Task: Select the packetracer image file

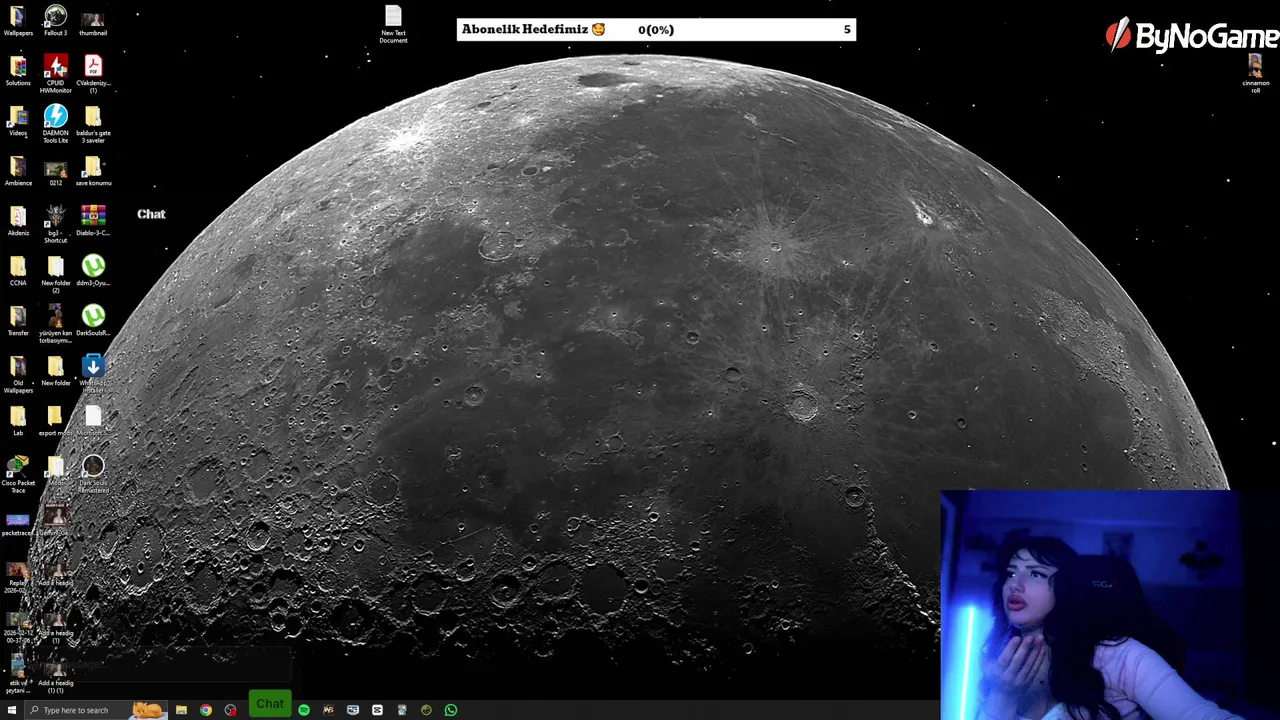Action: pos(18,524)
